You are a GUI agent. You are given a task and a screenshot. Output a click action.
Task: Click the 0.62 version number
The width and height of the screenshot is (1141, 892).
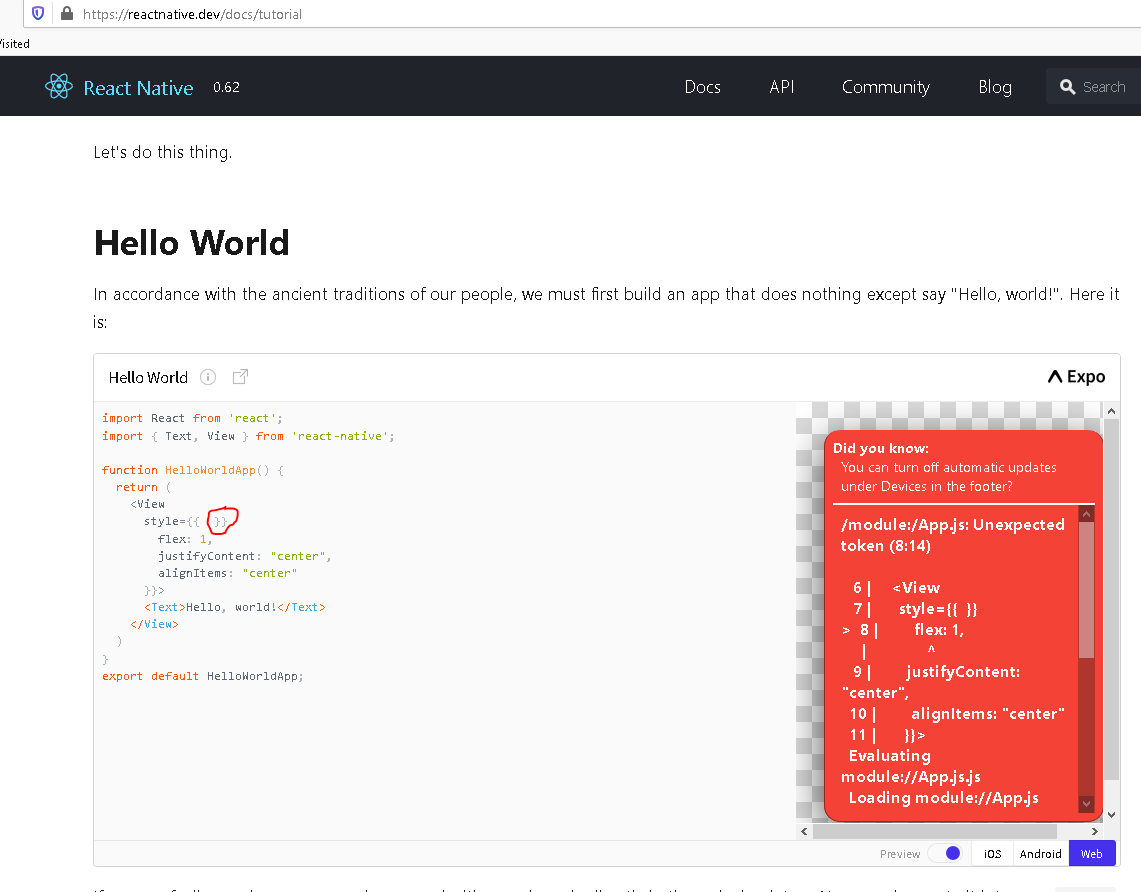(226, 87)
